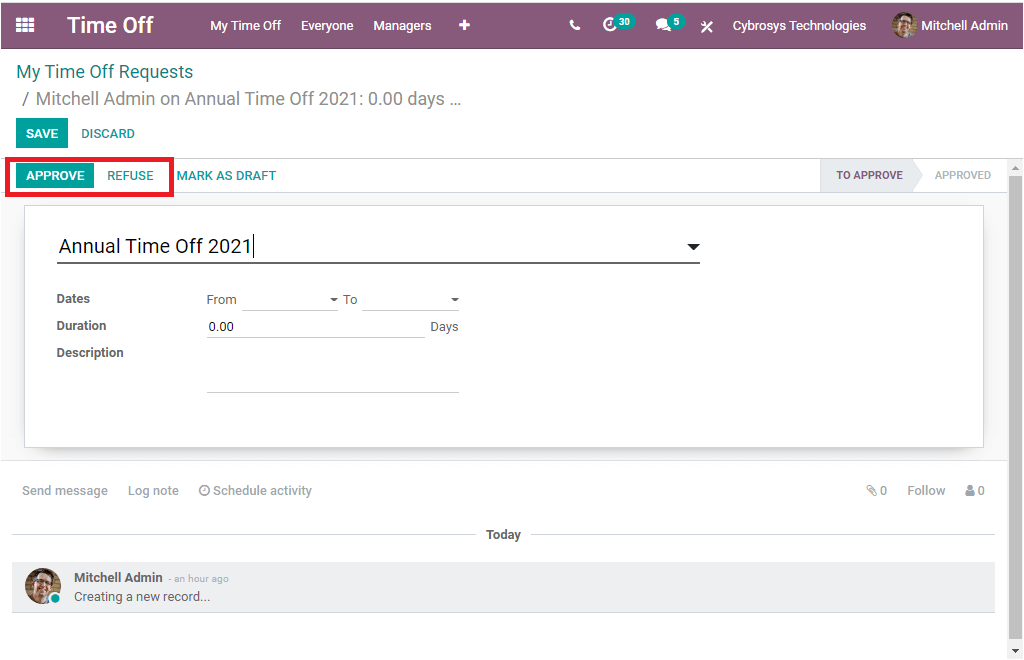The width and height of the screenshot is (1024, 660).
Task: Open conversations icon with 5 badge
Action: coord(669,24)
